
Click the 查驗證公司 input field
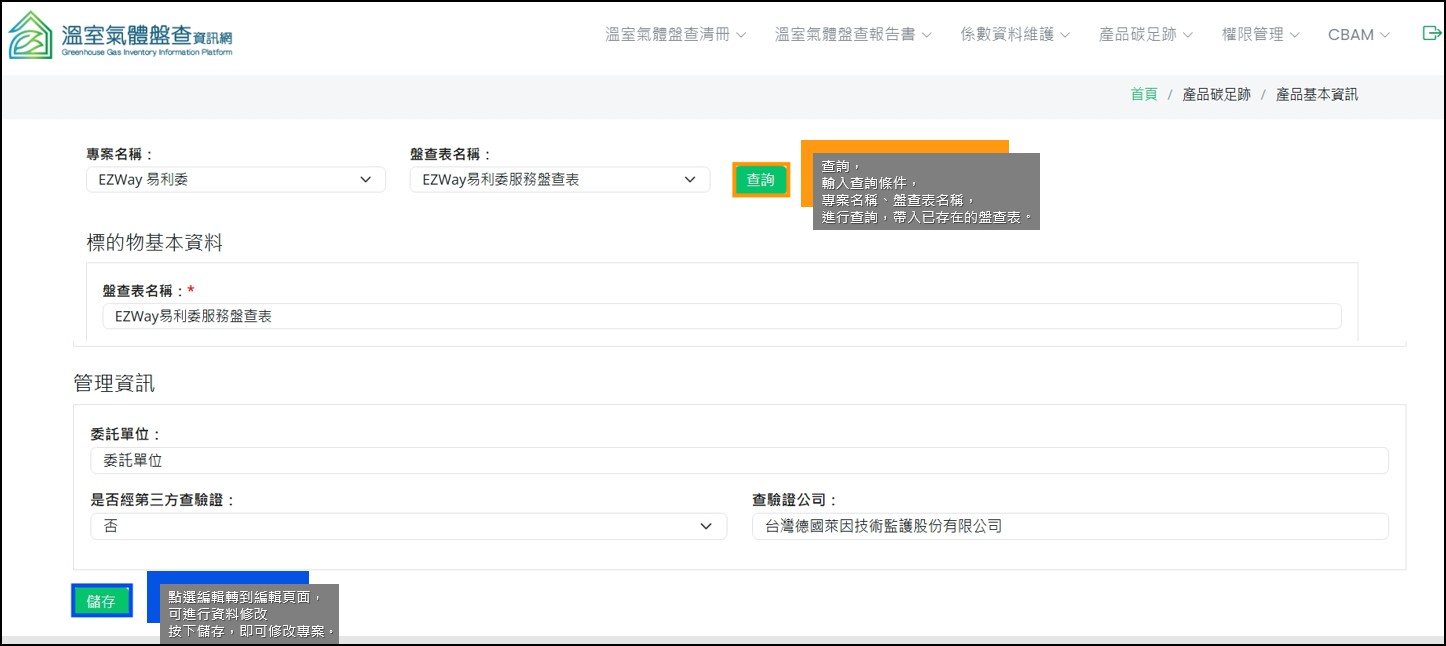click(1069, 526)
